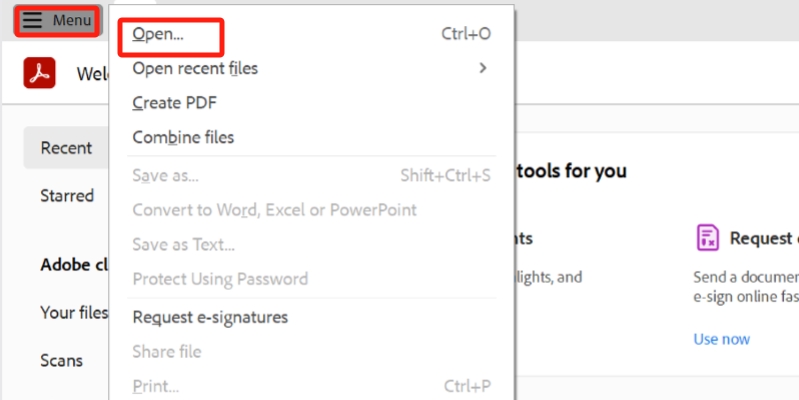Screen dimensions: 799x400
Task: Open the Starred section
Action: [x=67, y=195]
